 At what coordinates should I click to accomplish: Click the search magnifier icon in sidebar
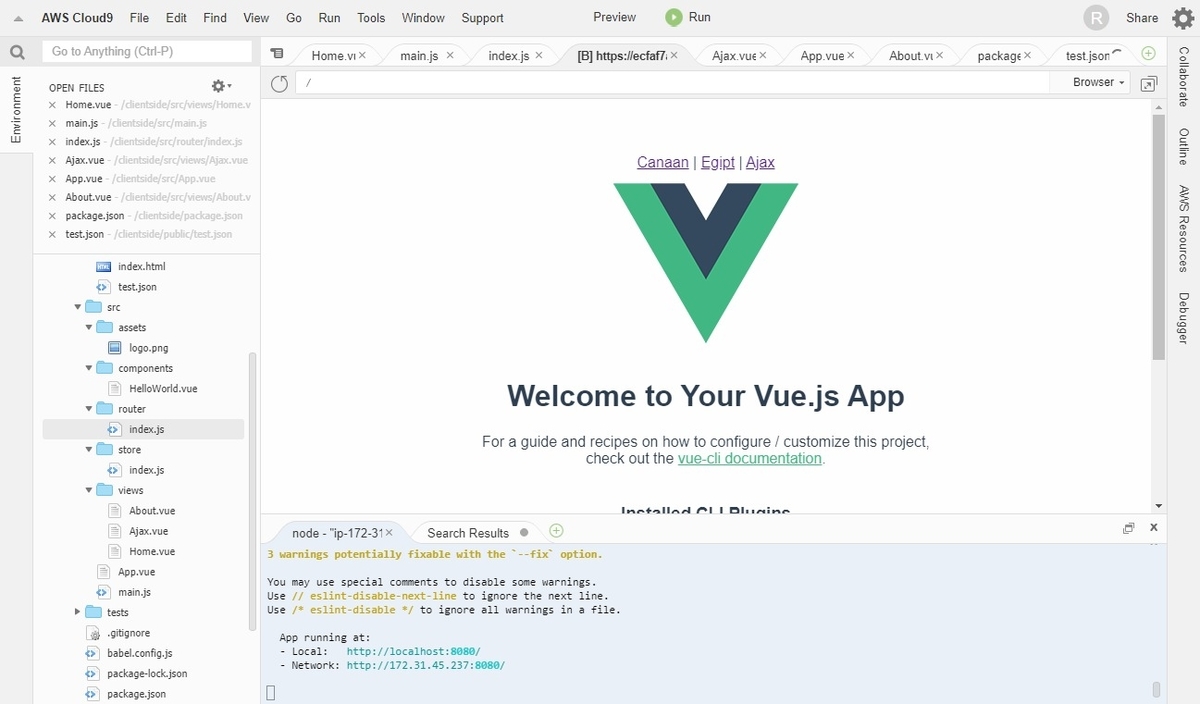[17, 52]
